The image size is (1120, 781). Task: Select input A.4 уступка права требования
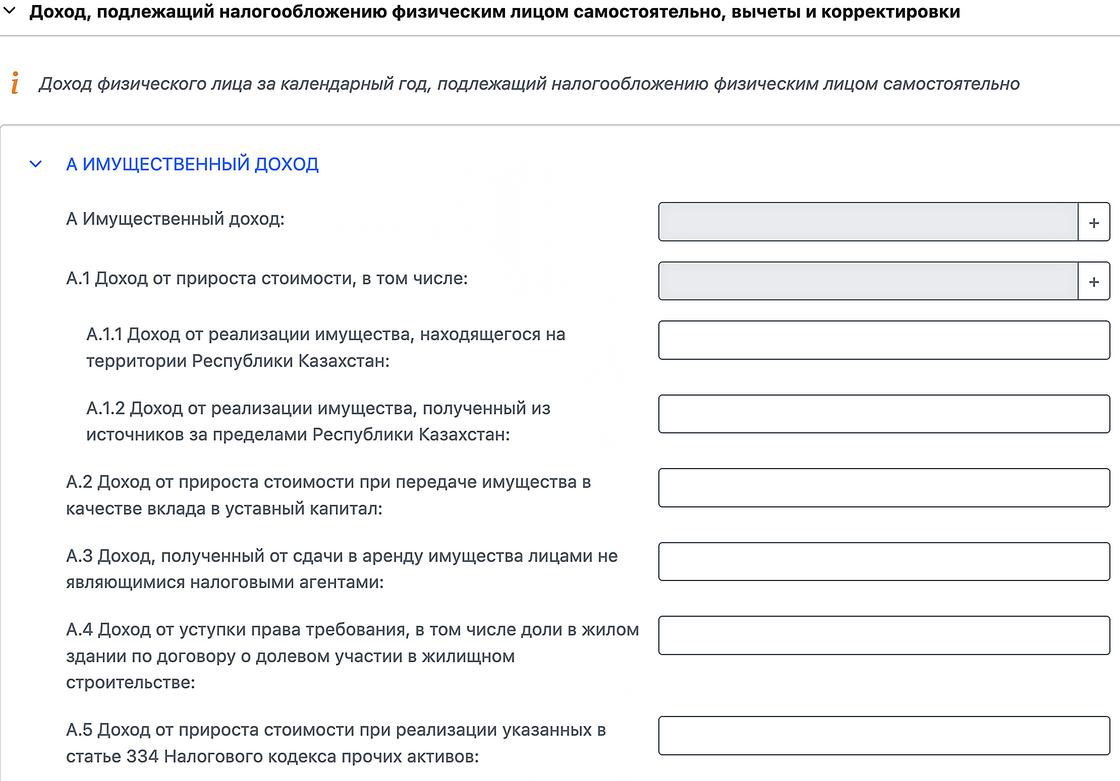(x=884, y=635)
